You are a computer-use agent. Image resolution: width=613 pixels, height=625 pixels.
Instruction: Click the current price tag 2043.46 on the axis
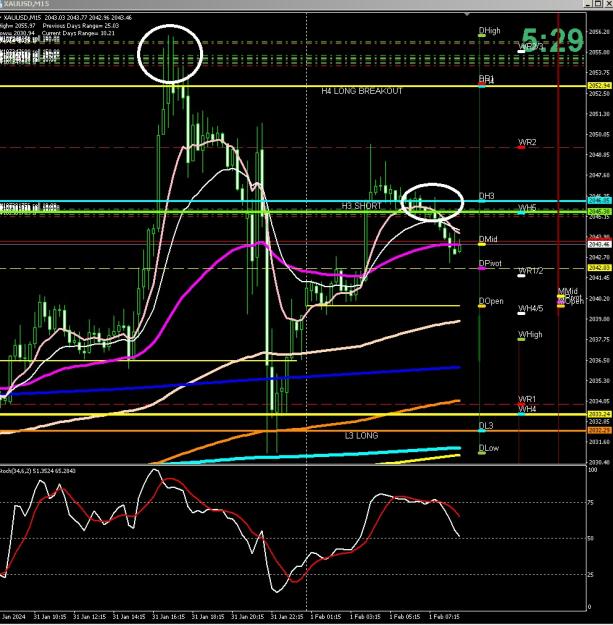599,244
